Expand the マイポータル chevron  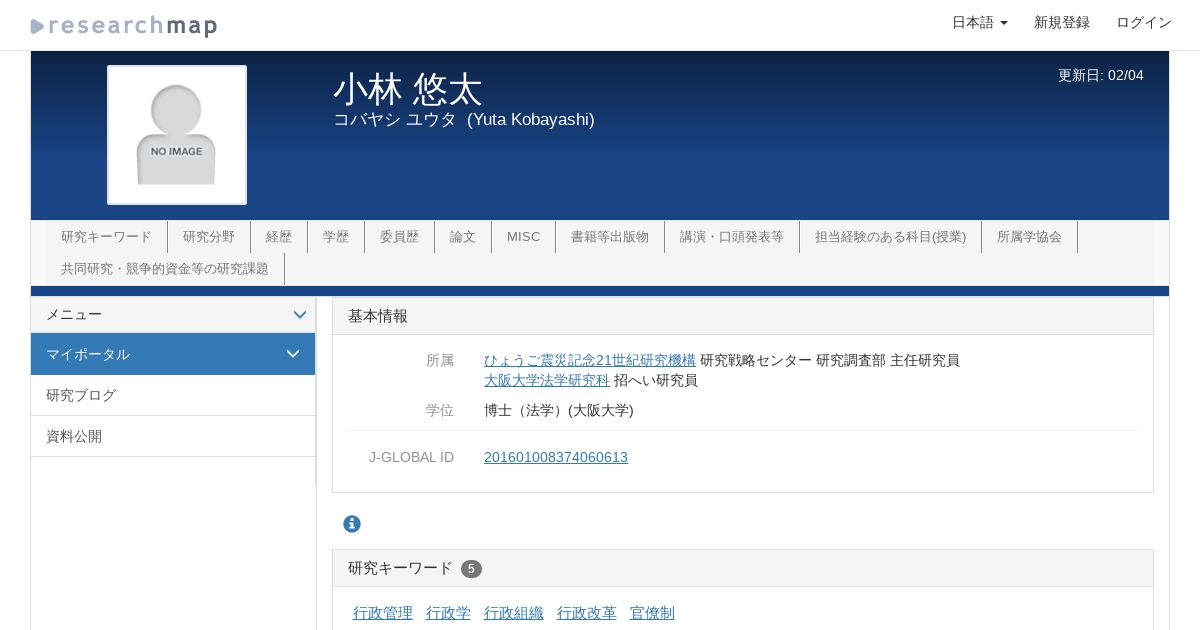pyautogui.click(x=293, y=354)
